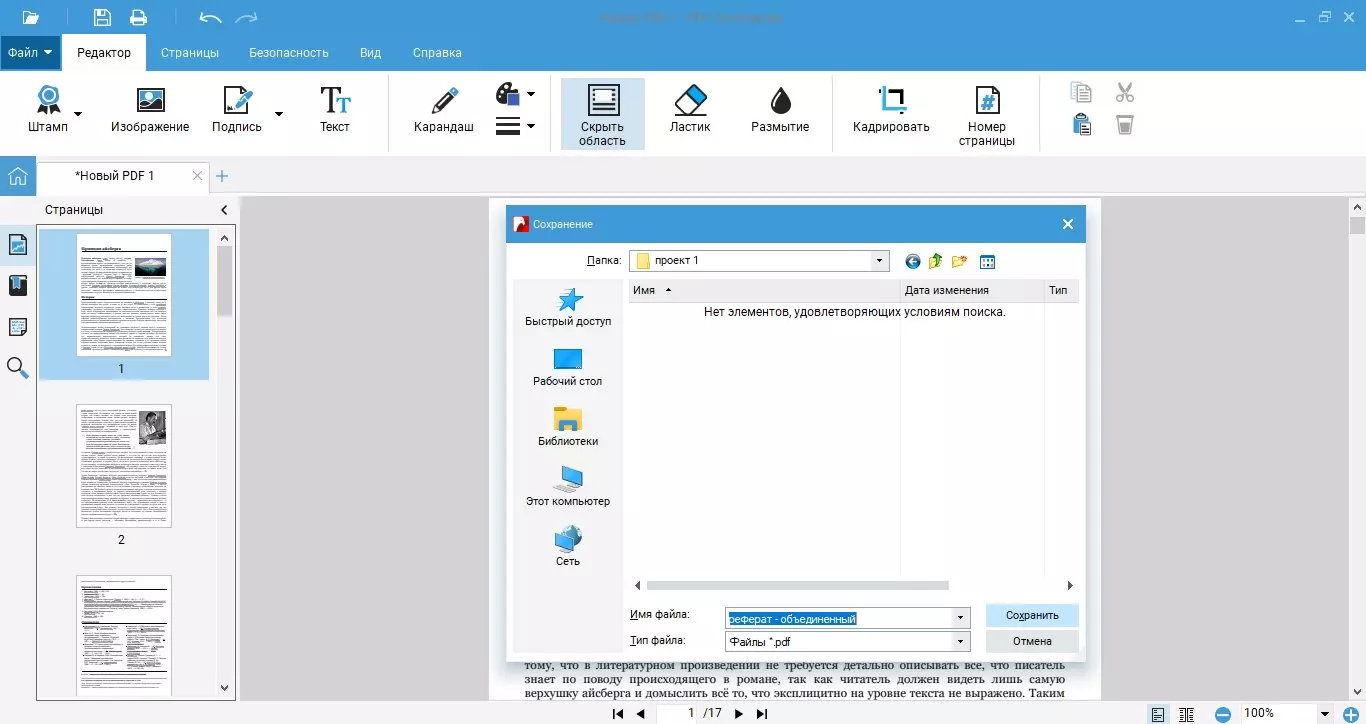
Task: Open the Файл menu
Action: (x=30, y=52)
